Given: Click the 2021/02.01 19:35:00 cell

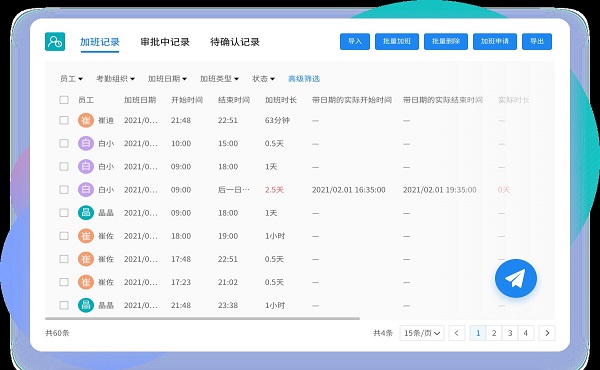Looking at the screenshot, I should tap(440, 190).
